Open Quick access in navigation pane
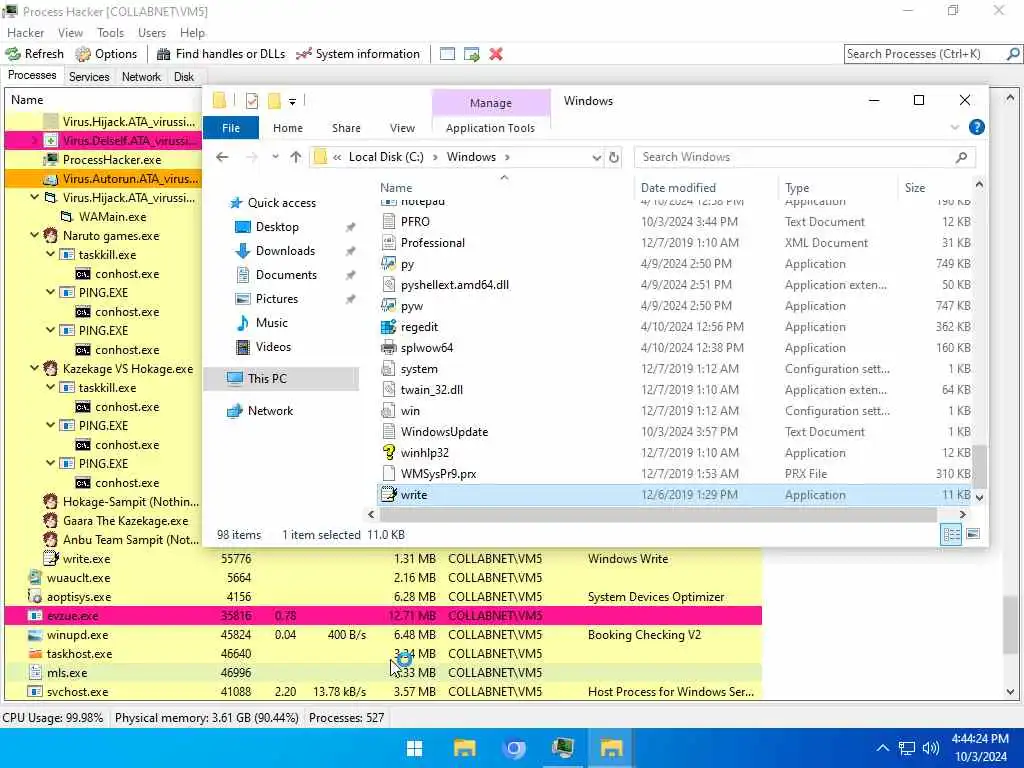 click(281, 202)
